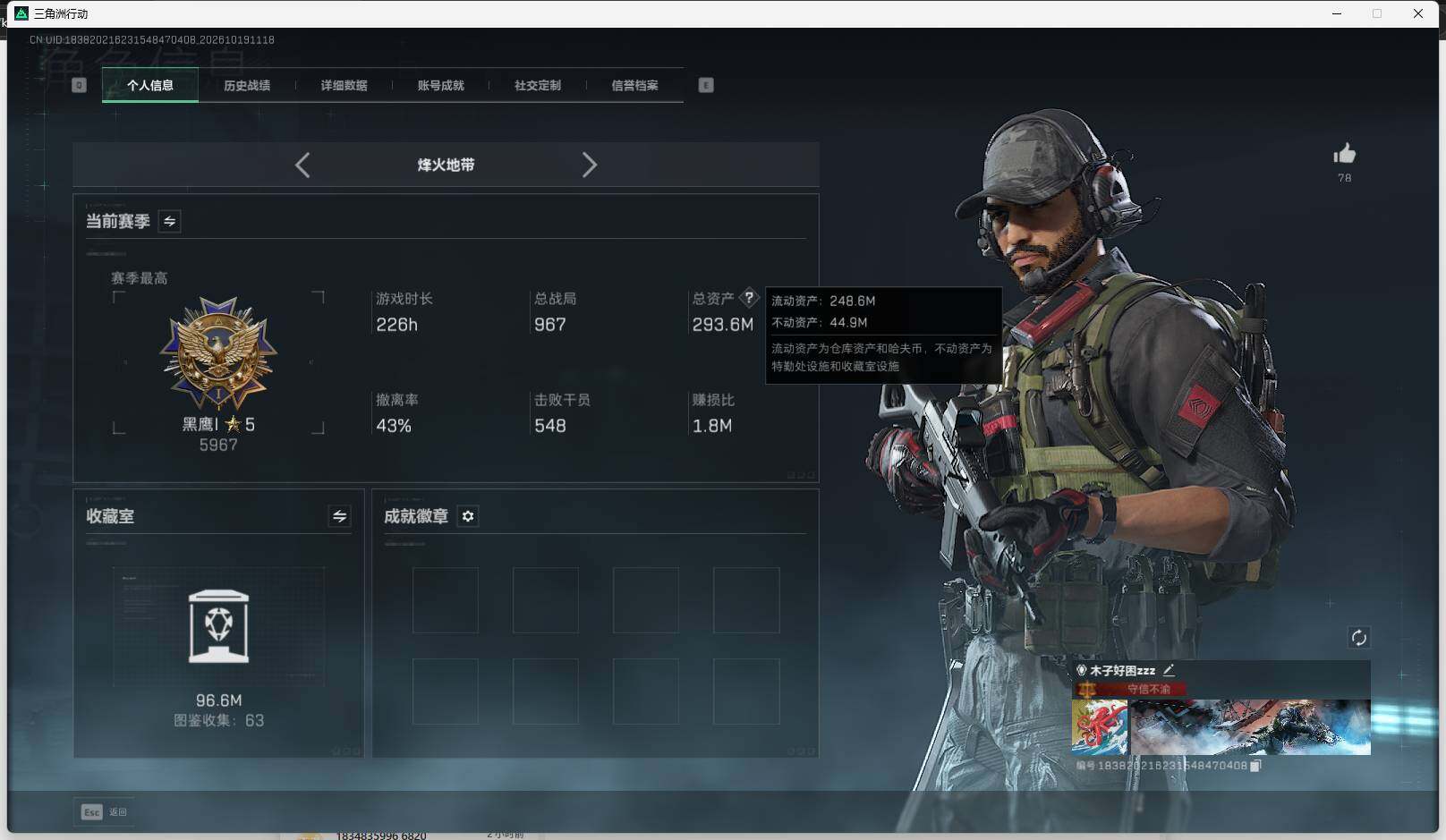Go to previous mode with left chevron
1446x840 pixels.
pyautogui.click(x=302, y=165)
